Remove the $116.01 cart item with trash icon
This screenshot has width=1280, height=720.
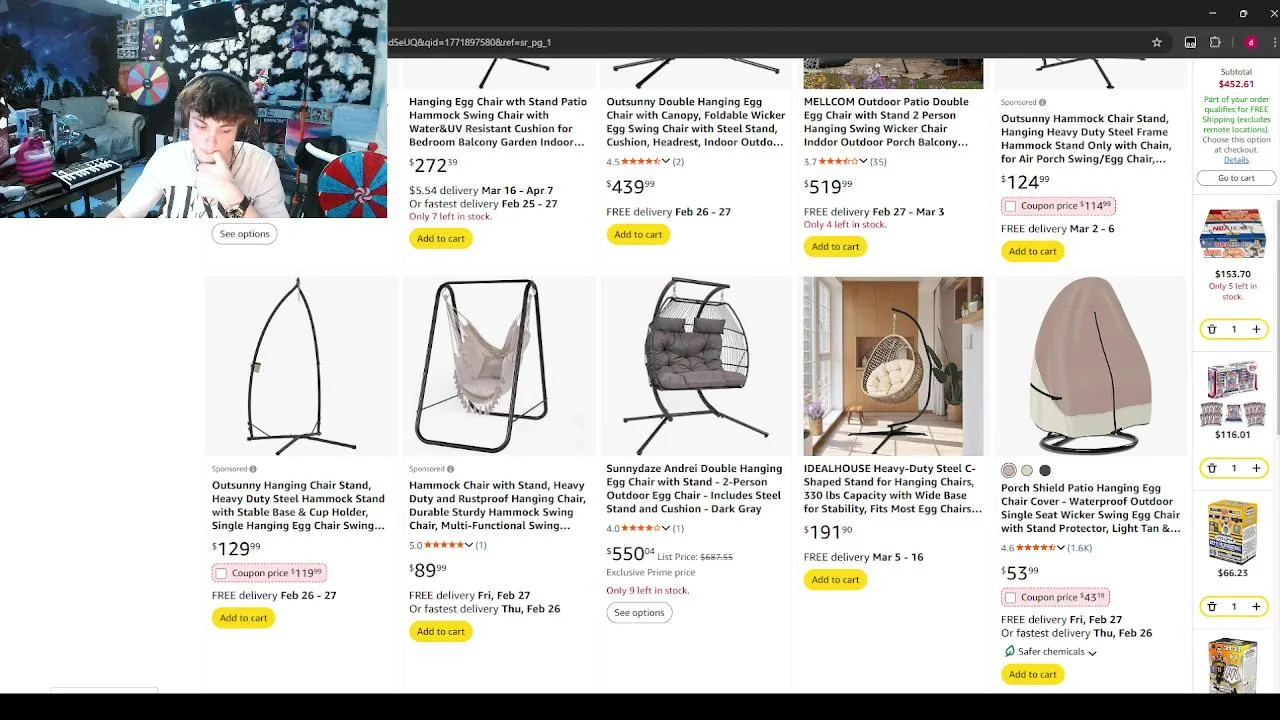[x=1211, y=468]
